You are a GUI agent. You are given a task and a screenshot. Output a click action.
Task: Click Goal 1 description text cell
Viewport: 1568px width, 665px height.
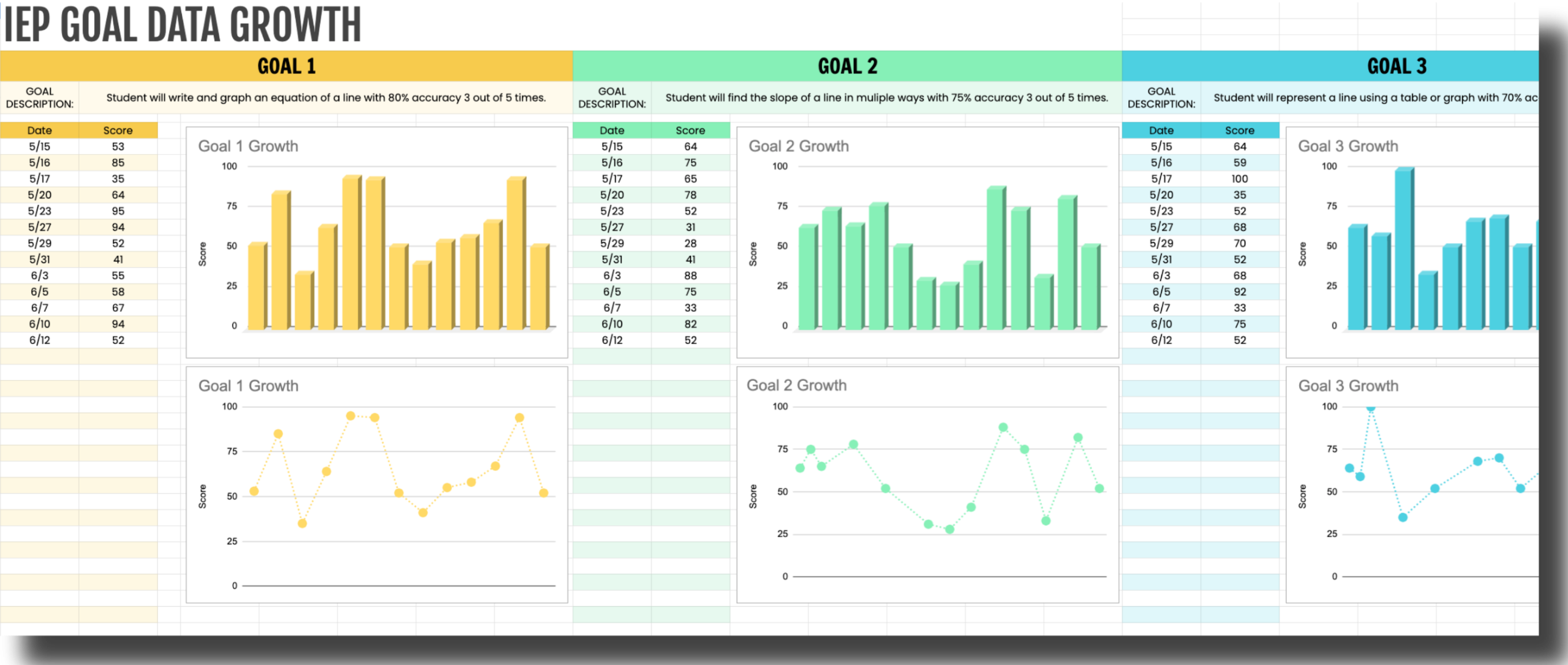(x=326, y=98)
